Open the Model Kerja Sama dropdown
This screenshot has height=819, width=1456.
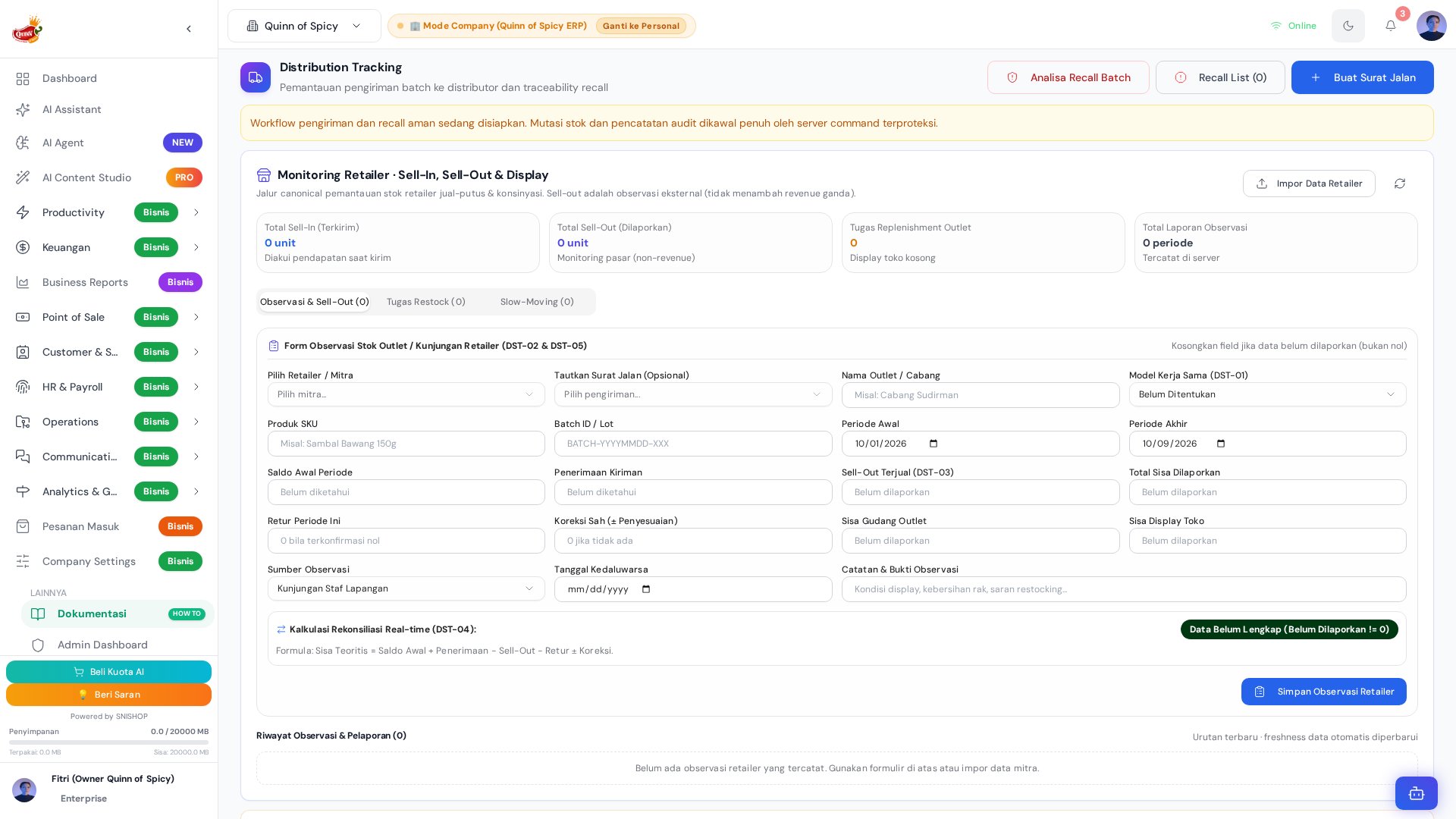click(1267, 394)
